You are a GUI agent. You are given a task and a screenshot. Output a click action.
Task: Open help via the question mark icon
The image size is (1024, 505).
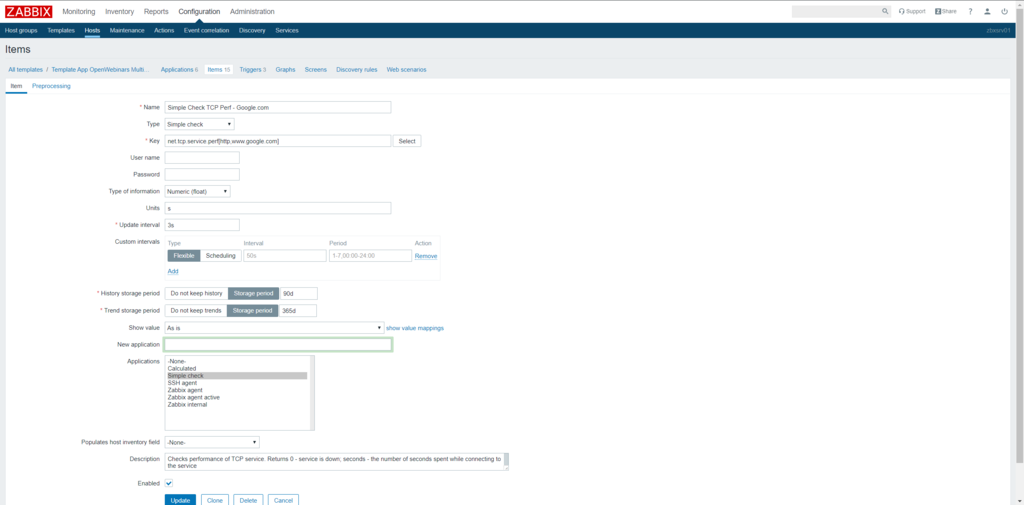(x=970, y=11)
